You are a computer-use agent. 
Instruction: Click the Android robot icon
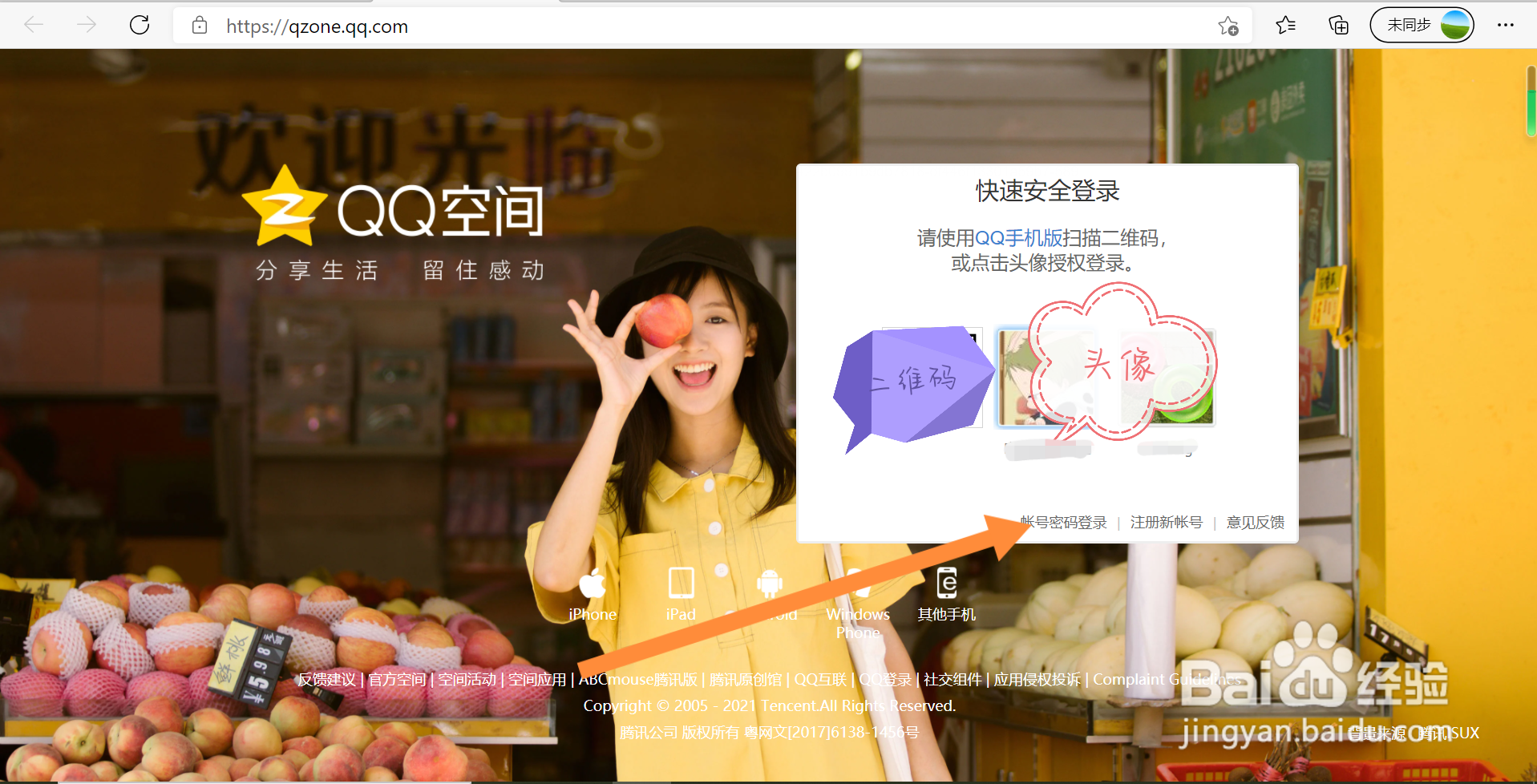770,583
